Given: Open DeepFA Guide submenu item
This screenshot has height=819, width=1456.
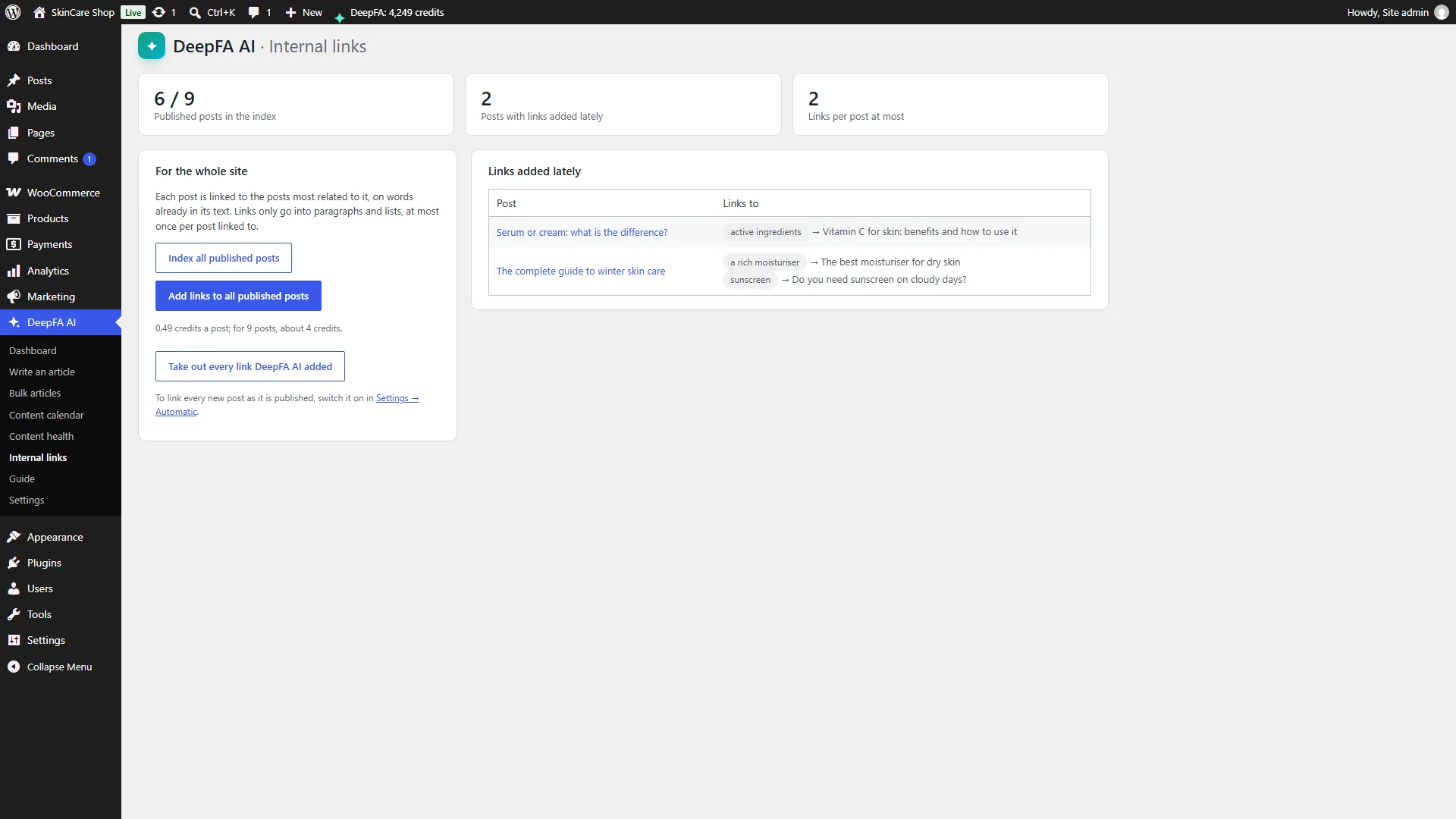Looking at the screenshot, I should point(22,479).
